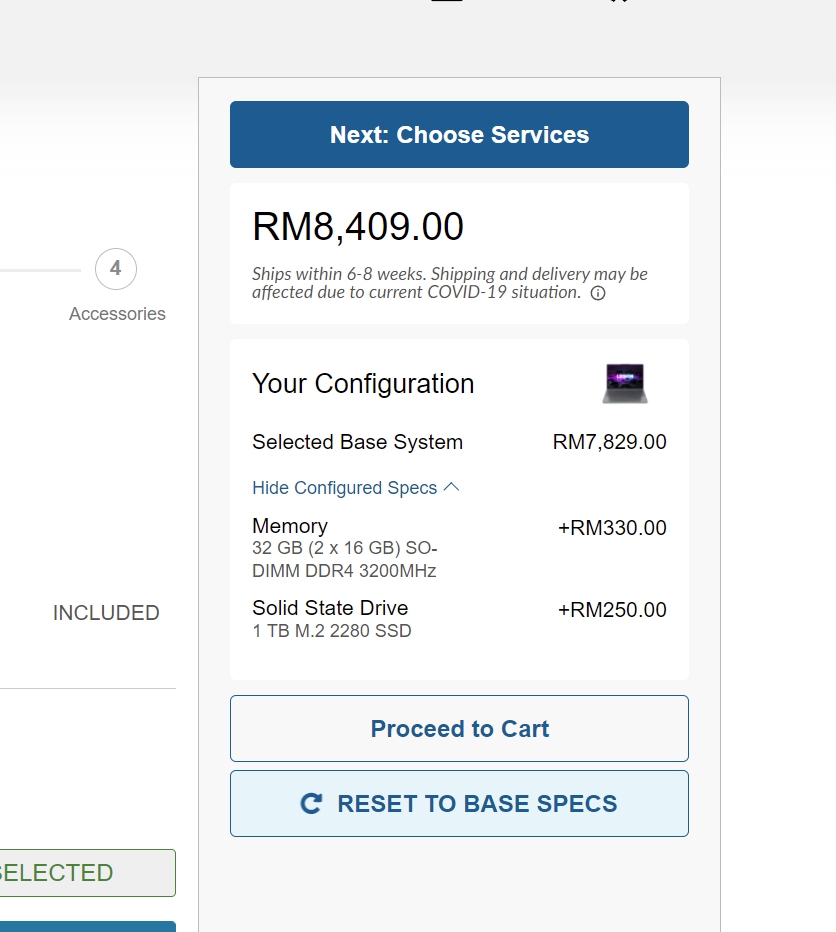Click the green SELECTED option button

87,873
